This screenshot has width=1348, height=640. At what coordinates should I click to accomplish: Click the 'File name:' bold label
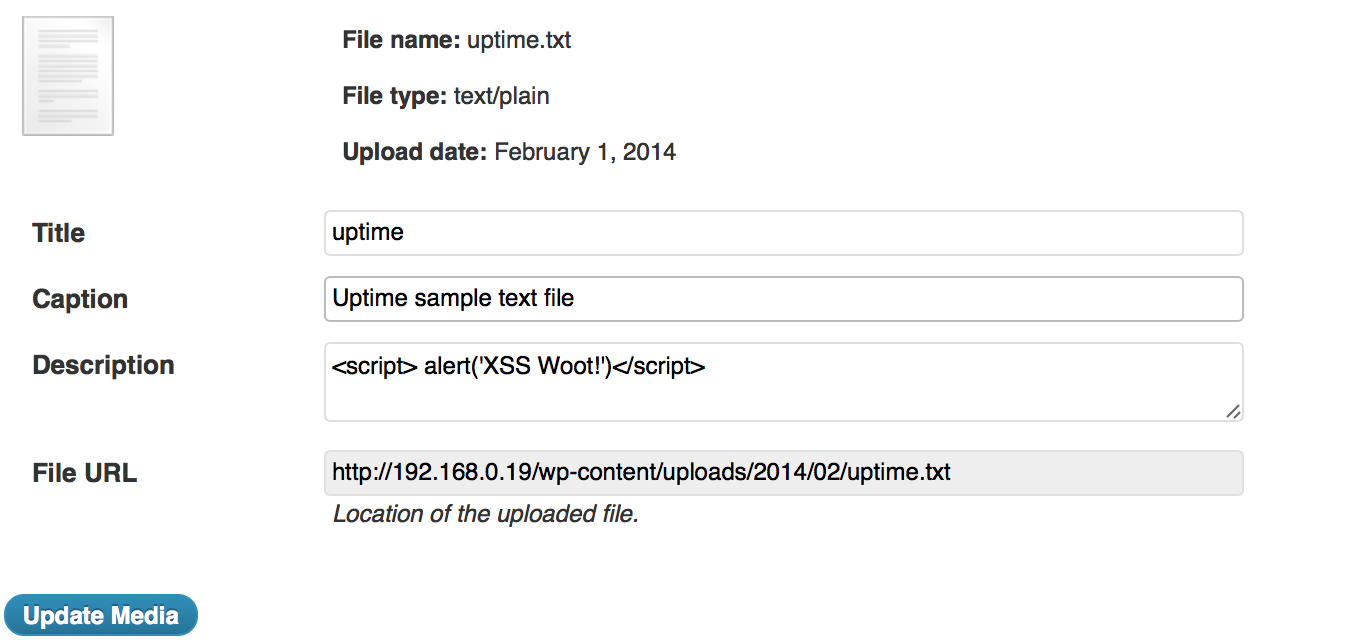(x=401, y=41)
